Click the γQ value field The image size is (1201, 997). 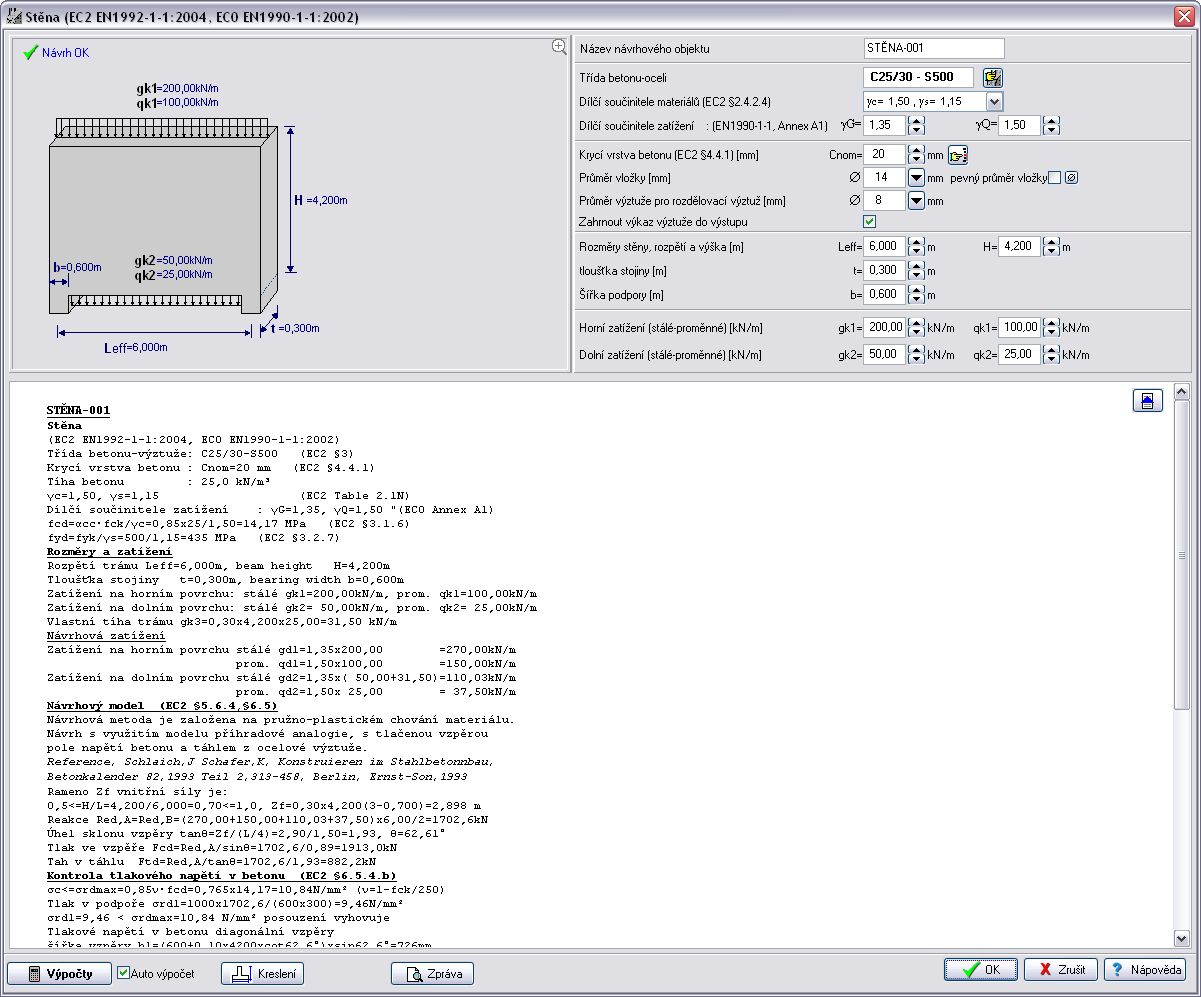click(1019, 125)
